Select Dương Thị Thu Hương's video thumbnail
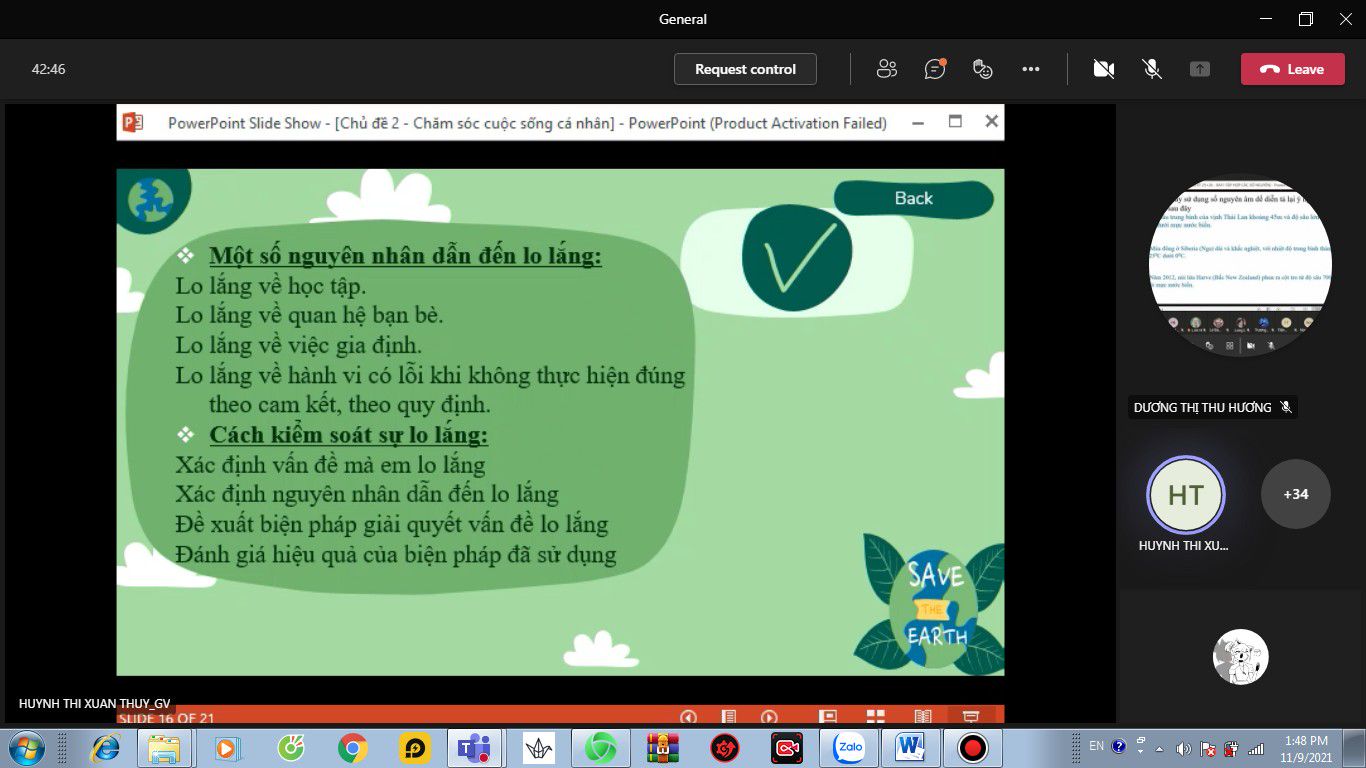 tap(1240, 267)
